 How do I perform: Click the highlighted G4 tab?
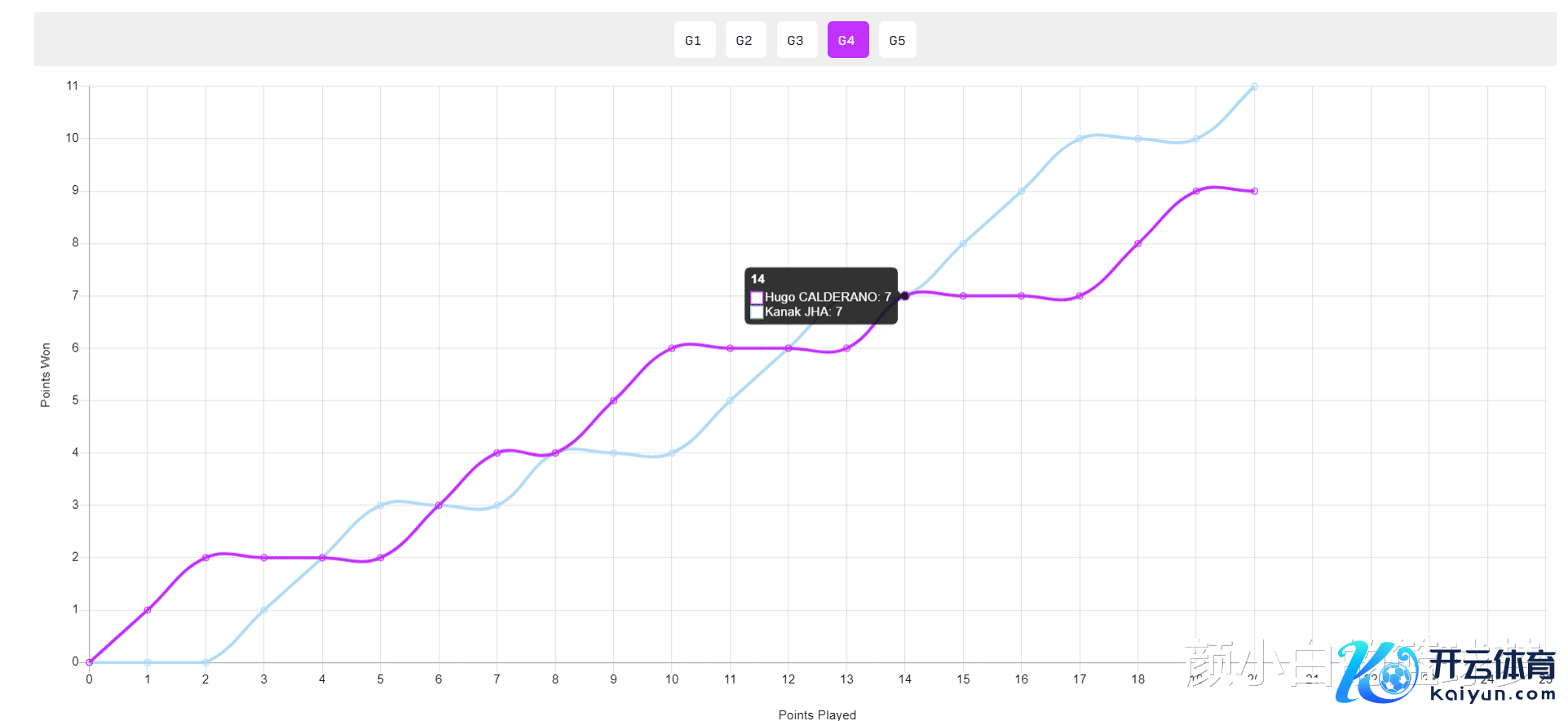847,40
